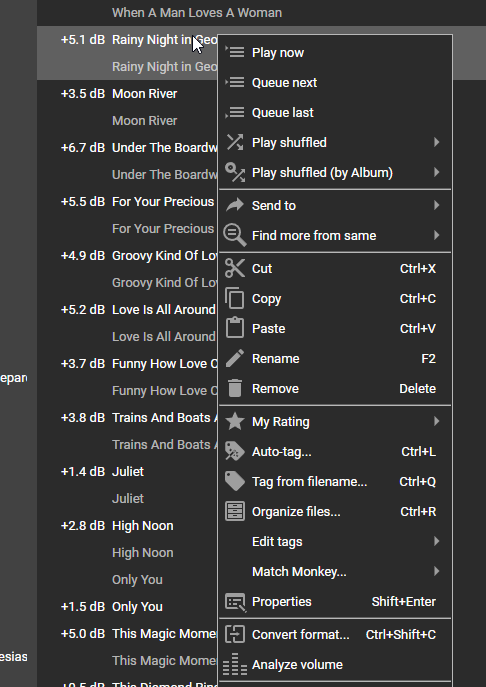Open the Edit tags submenu arrow
This screenshot has width=486, height=687.
click(436, 541)
